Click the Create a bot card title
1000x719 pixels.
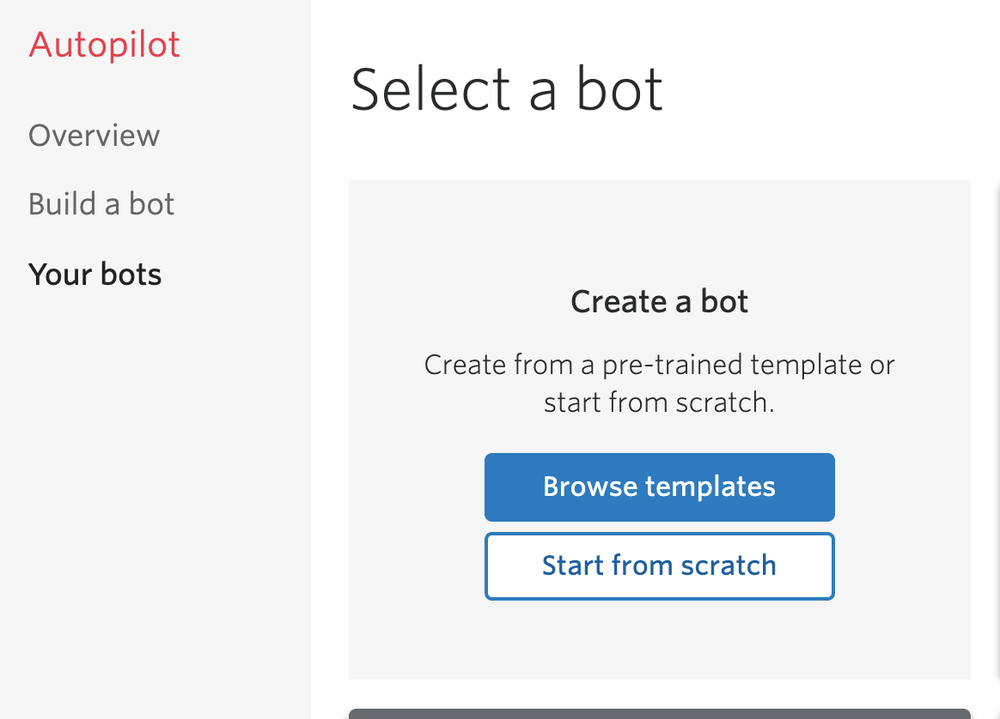659,302
